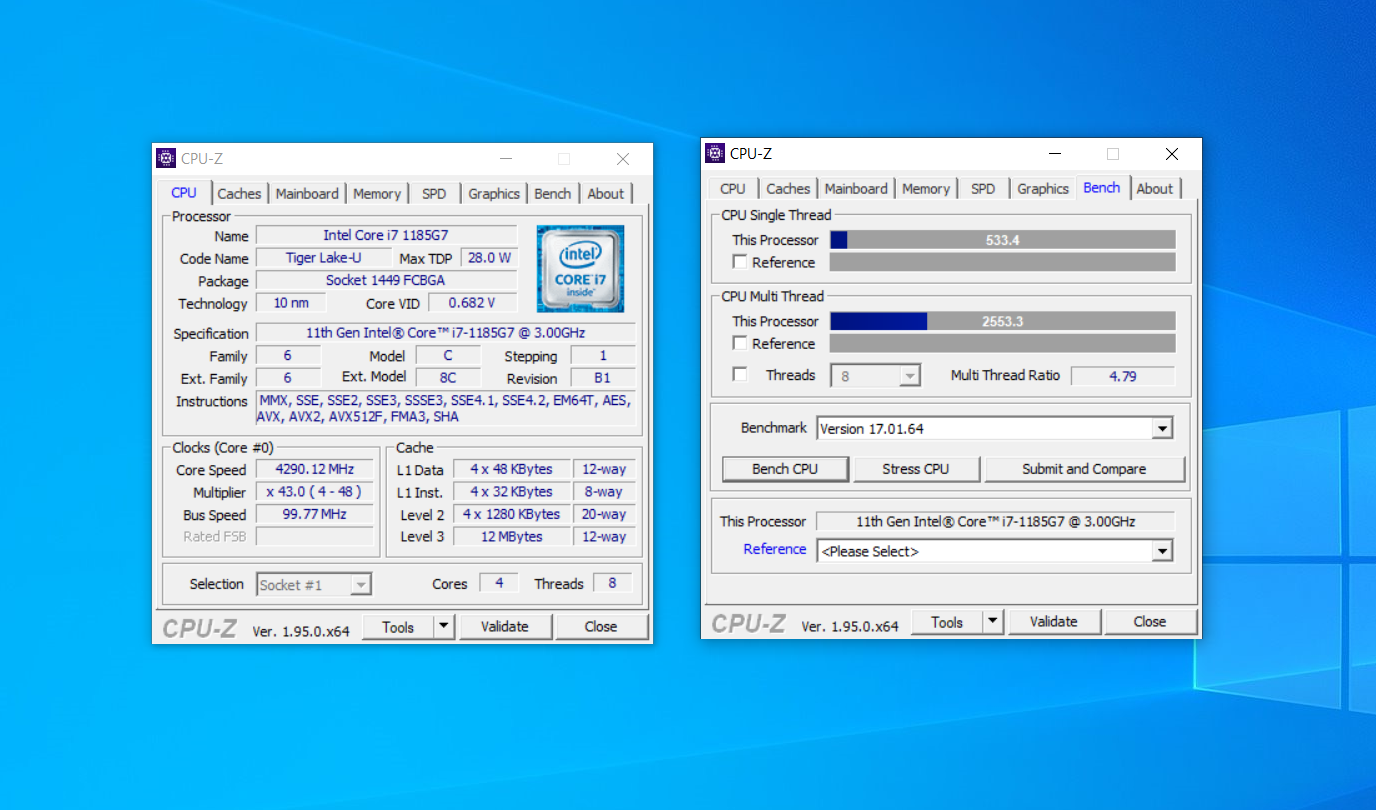The width and height of the screenshot is (1376, 810).
Task: Click Core VID value 0.682 V
Action: (473, 303)
